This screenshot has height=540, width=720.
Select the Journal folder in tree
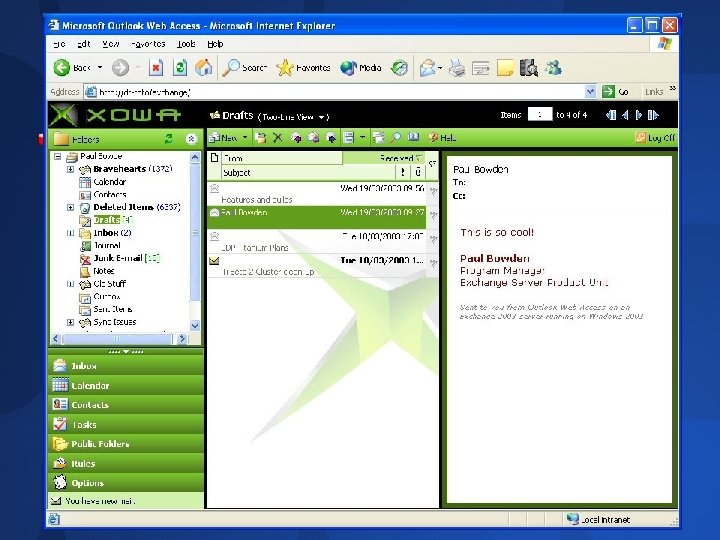[x=107, y=246]
